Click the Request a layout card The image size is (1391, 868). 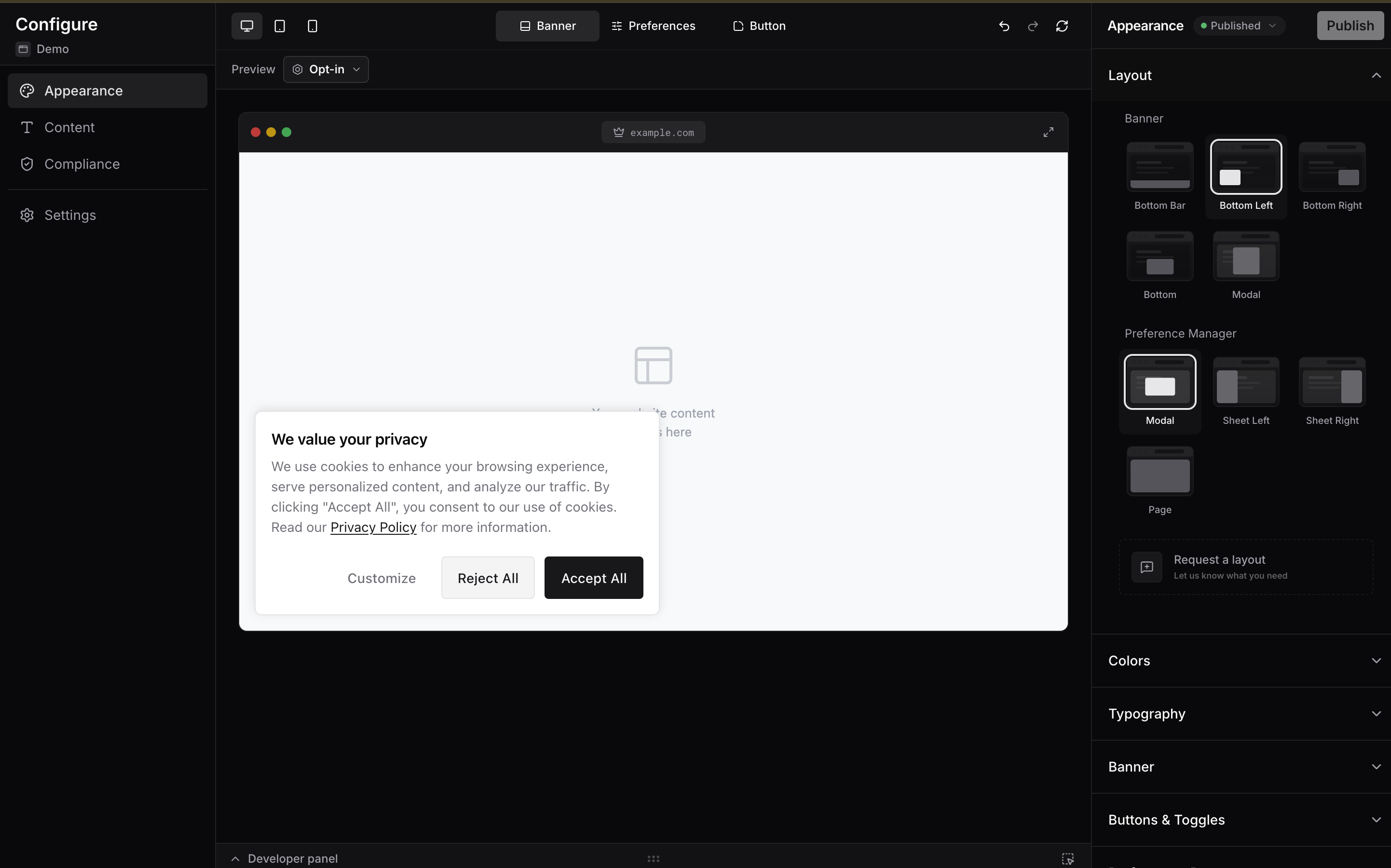point(1245,567)
